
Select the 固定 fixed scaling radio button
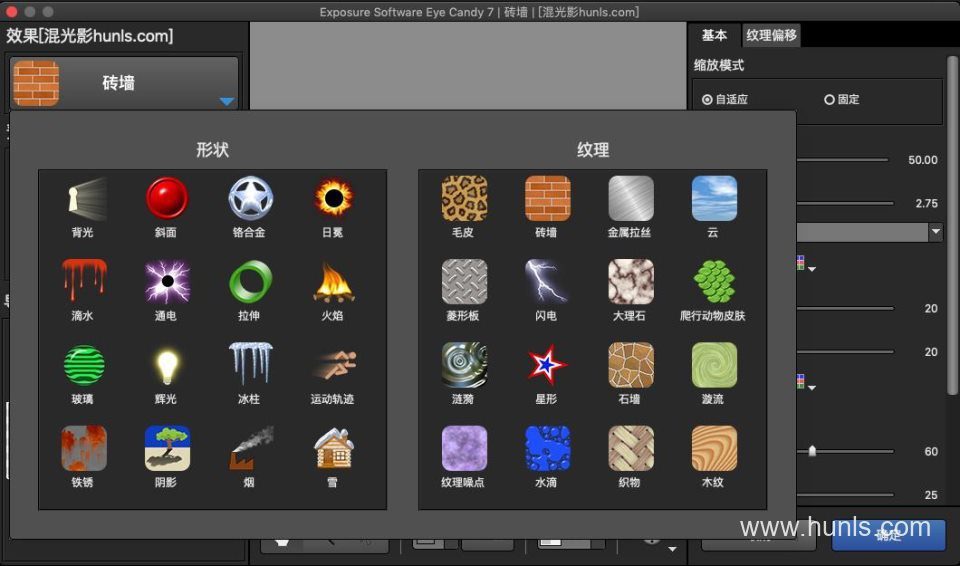coord(830,99)
